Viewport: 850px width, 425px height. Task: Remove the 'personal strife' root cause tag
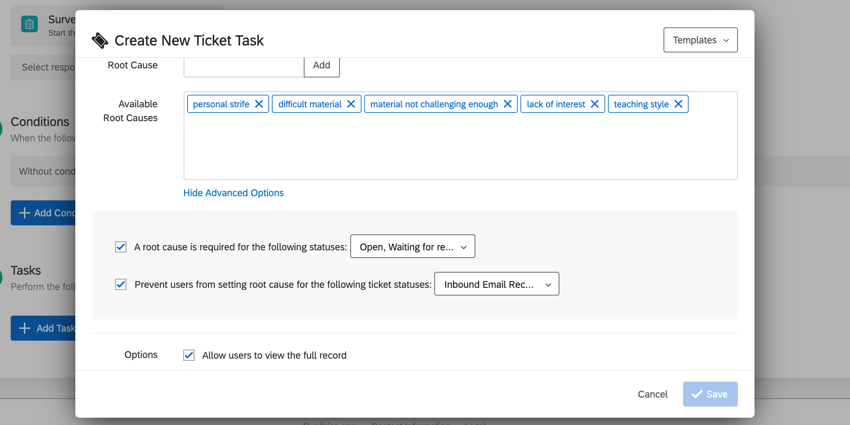coord(259,104)
